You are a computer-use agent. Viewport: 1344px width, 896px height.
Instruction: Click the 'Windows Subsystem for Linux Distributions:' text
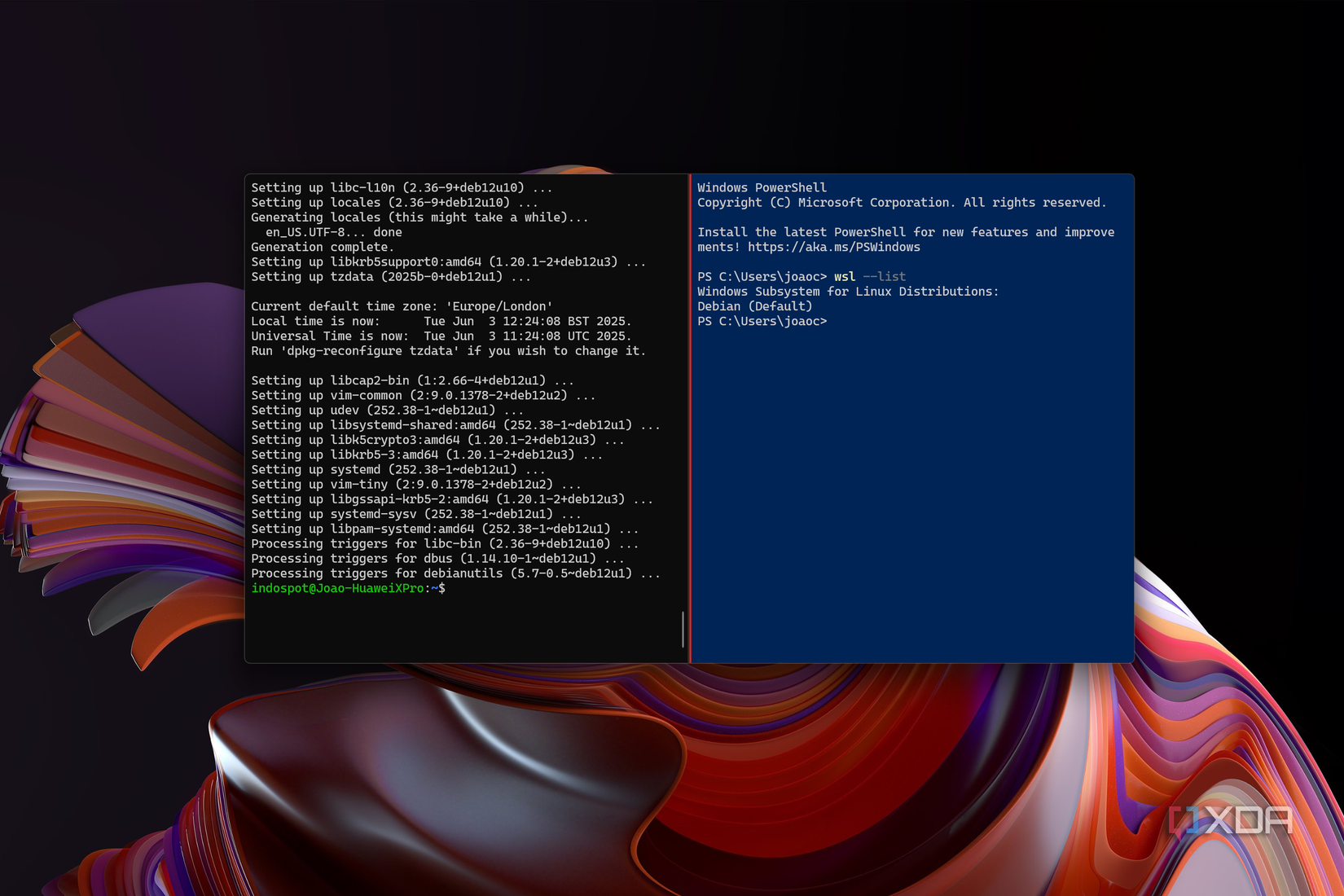[x=847, y=291]
